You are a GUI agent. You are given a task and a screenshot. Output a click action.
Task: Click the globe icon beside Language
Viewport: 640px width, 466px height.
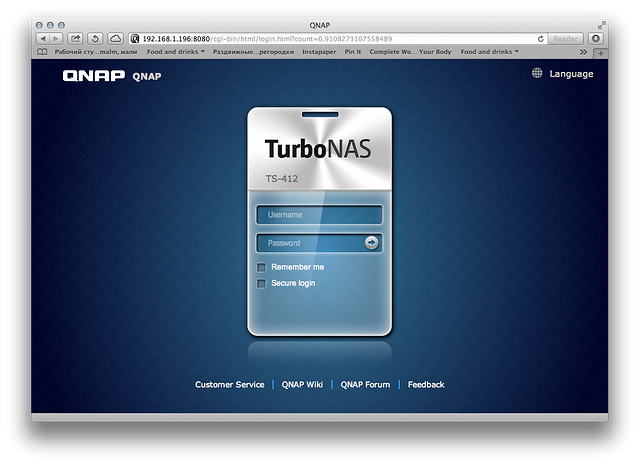click(x=537, y=73)
